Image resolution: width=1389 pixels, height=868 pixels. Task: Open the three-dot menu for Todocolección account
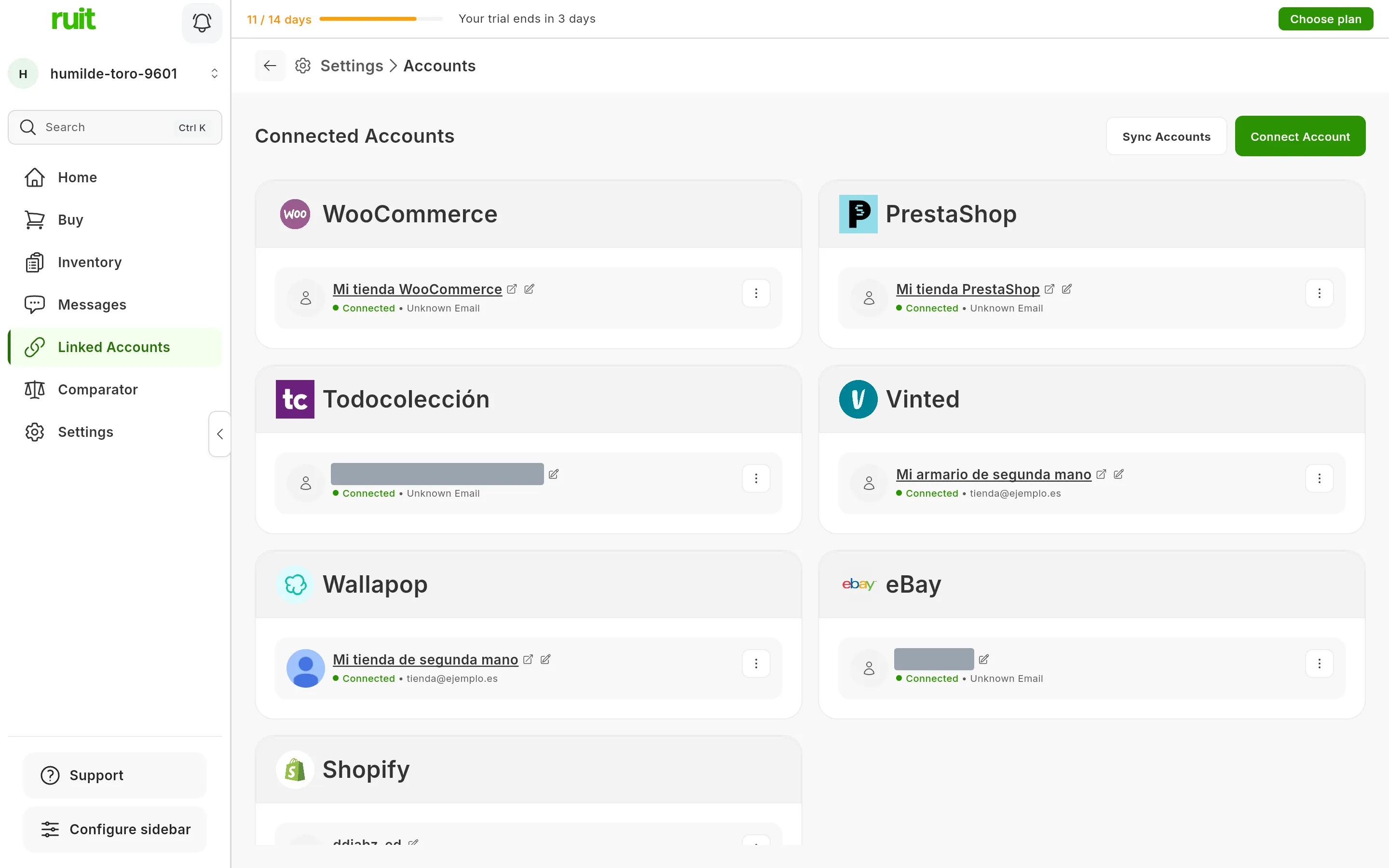click(x=756, y=478)
